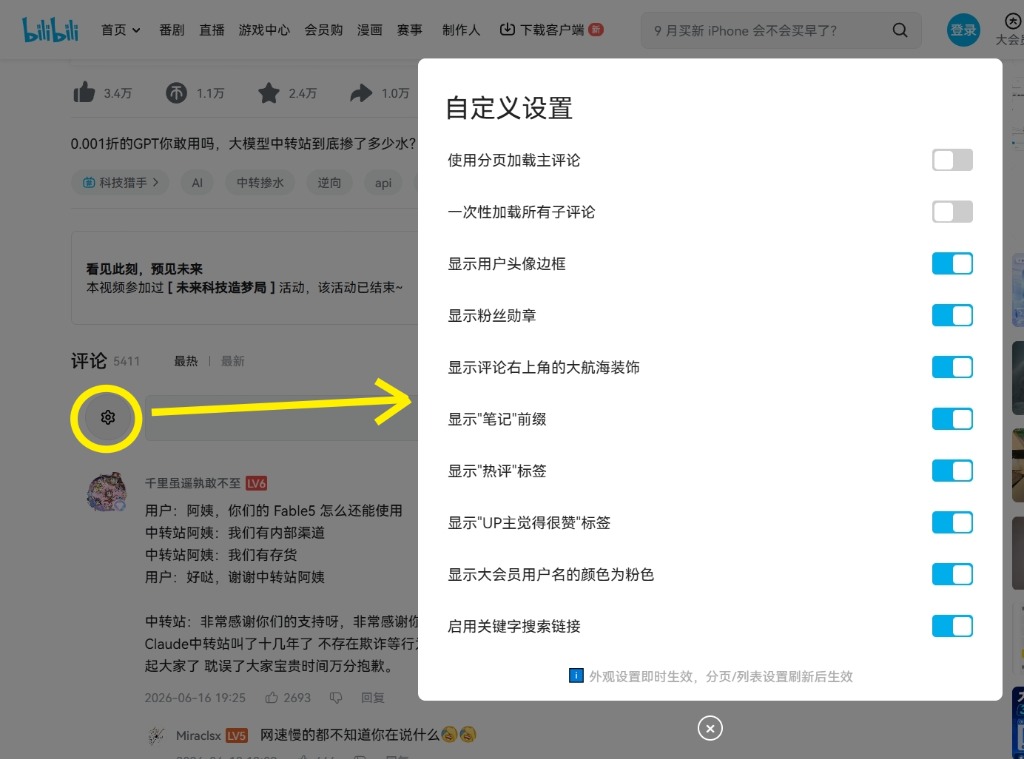Open 游戏中心 in the top navigation

click(264, 30)
